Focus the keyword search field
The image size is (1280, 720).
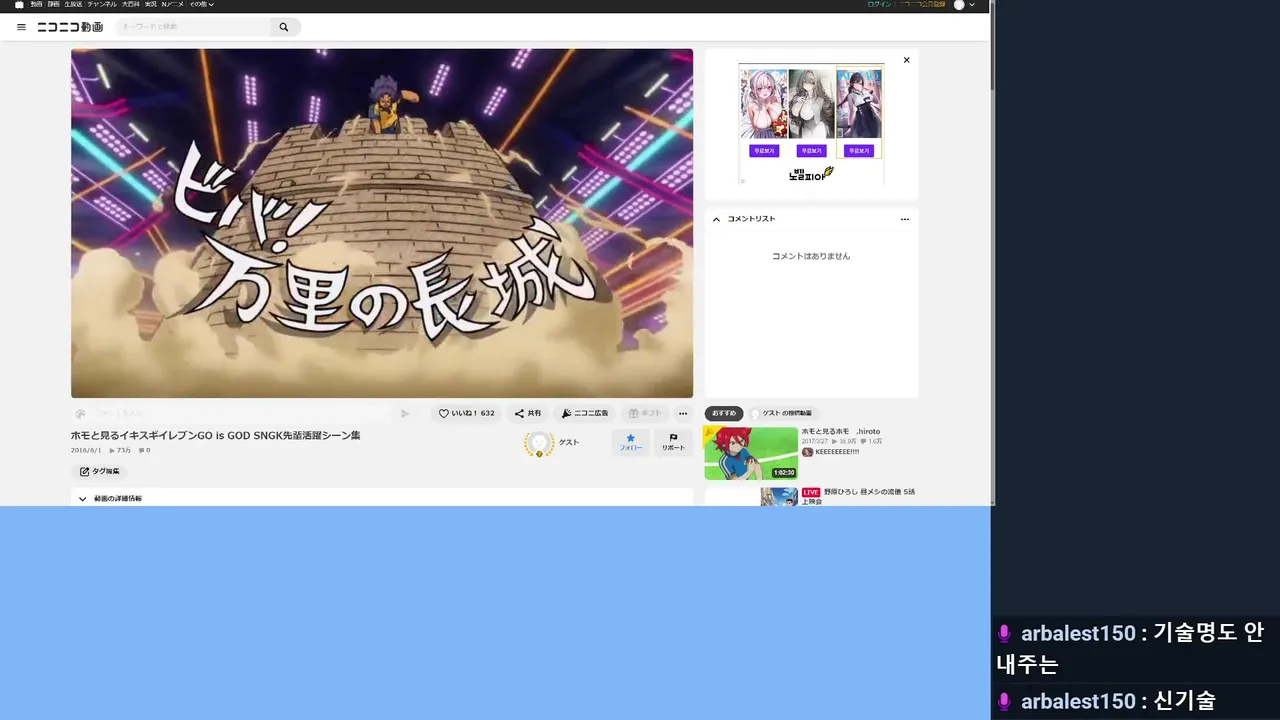pyautogui.click(x=195, y=27)
